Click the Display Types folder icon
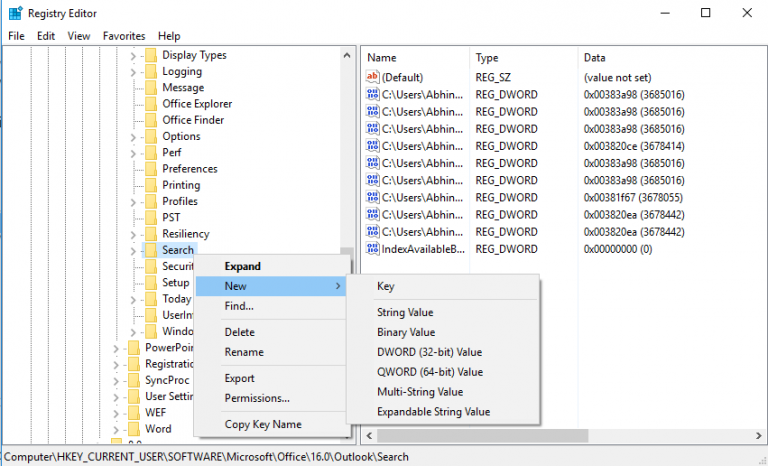Image resolution: width=768 pixels, height=466 pixels. click(x=151, y=55)
